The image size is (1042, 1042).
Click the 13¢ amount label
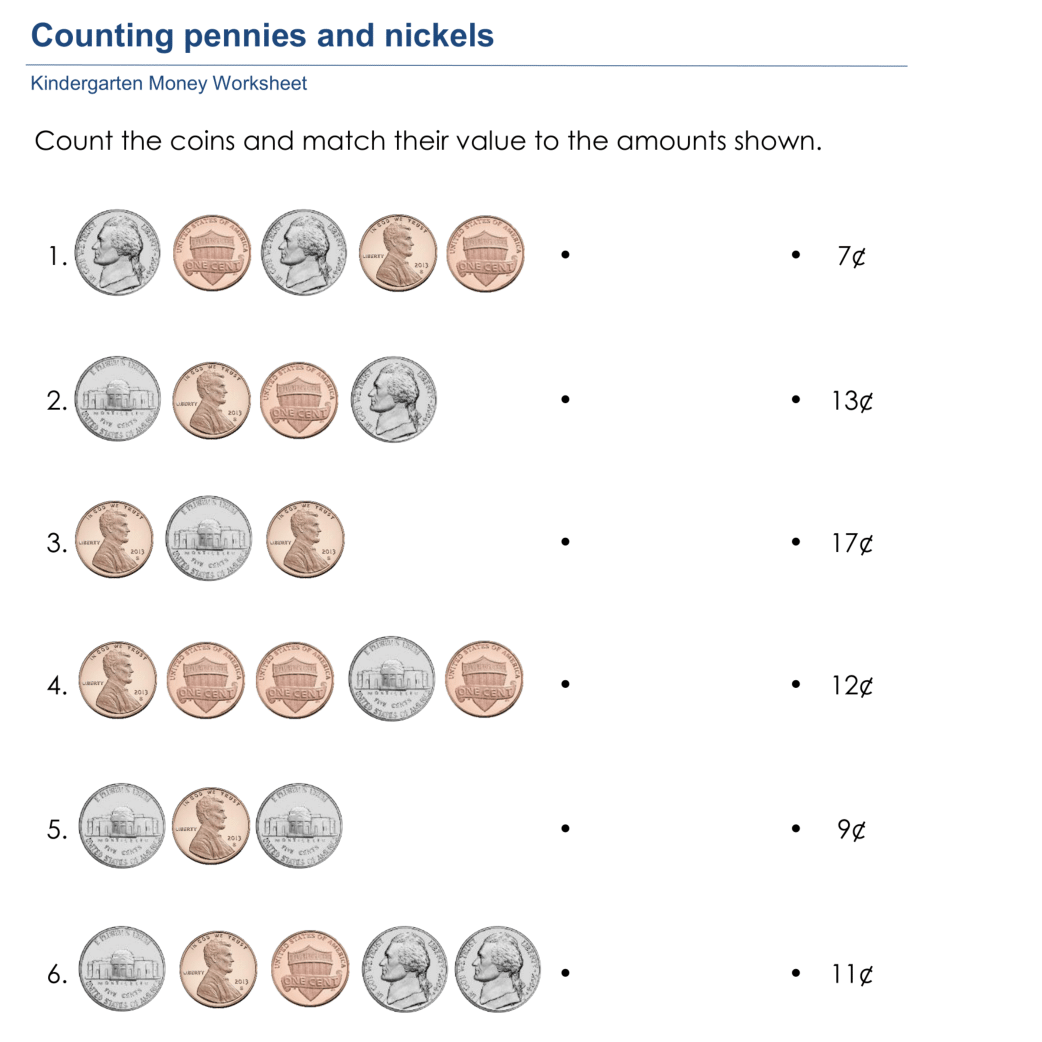[x=851, y=401]
